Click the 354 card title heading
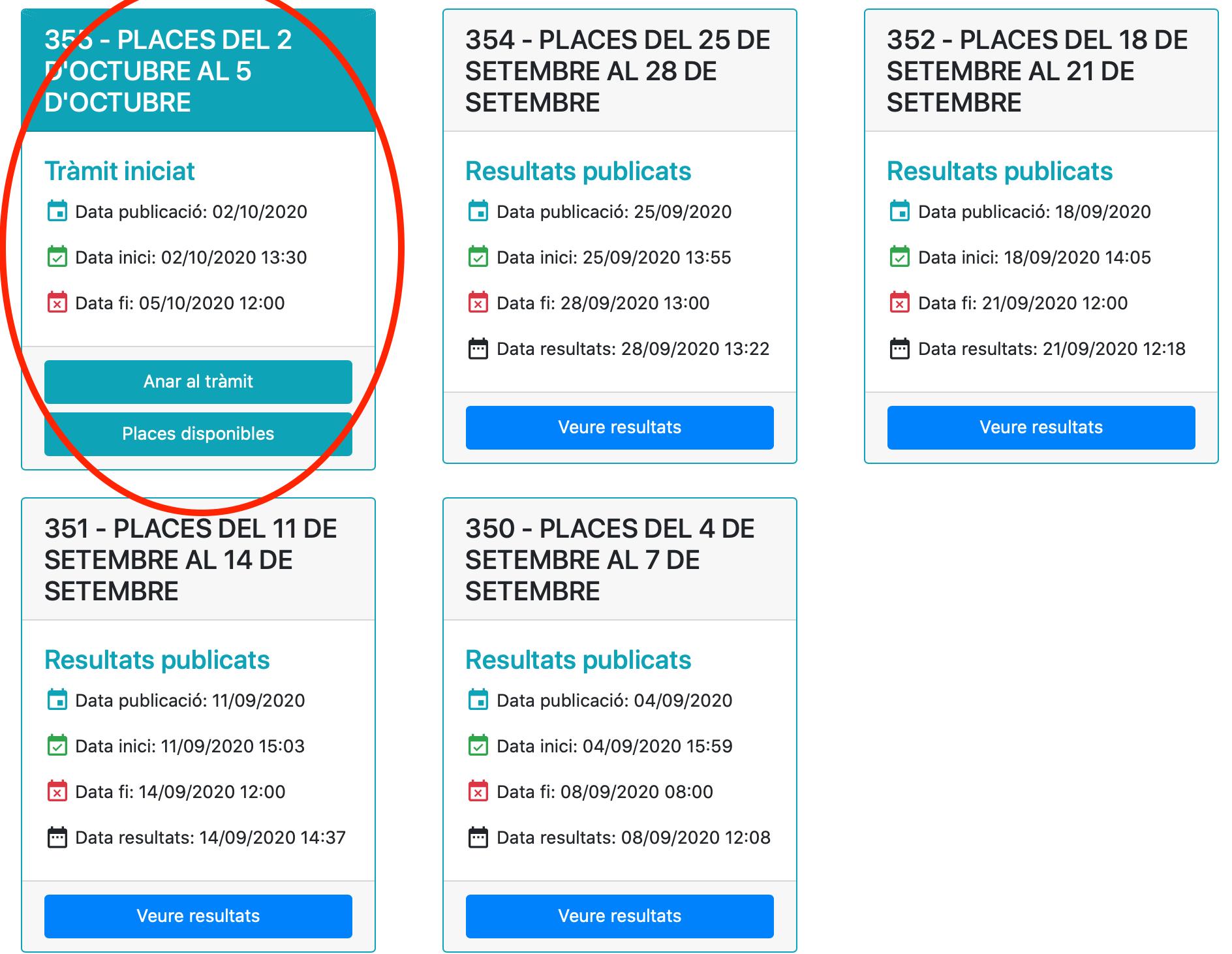Viewport: 1232px width, 954px height. [x=617, y=71]
